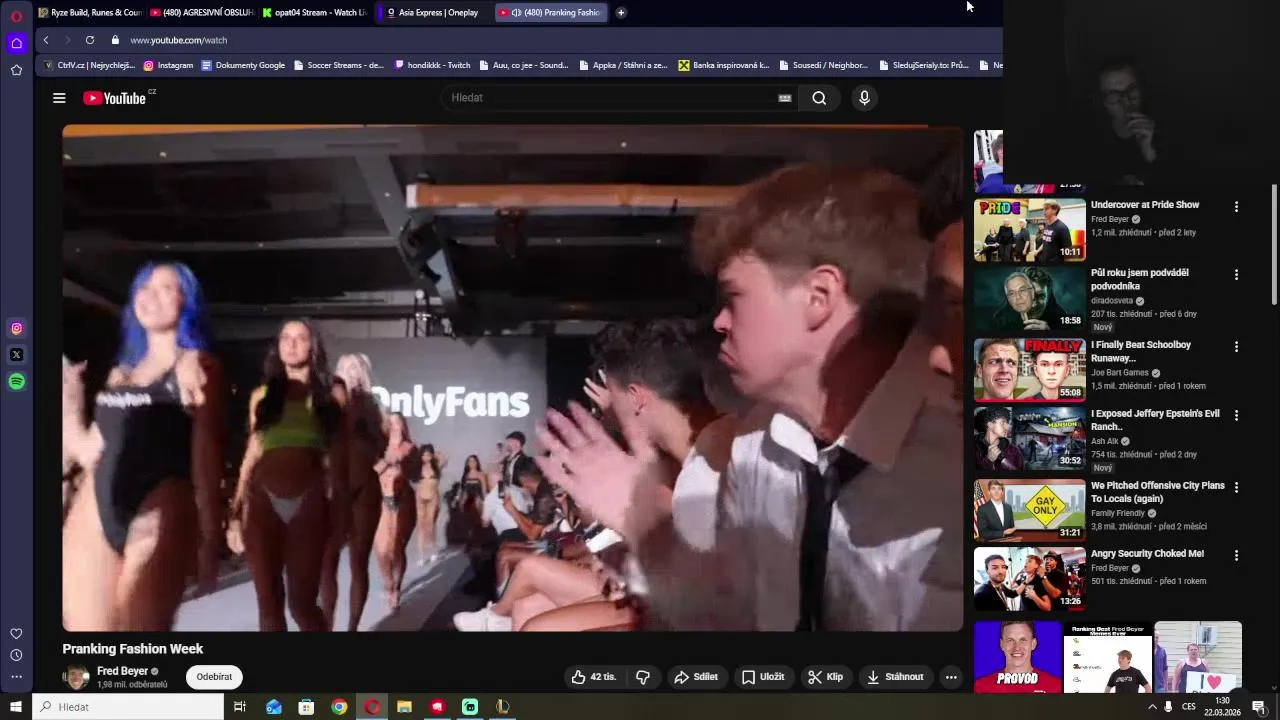Viewport: 1280px width, 720px height.
Task: Go to the YouTube home logo
Action: tap(115, 98)
